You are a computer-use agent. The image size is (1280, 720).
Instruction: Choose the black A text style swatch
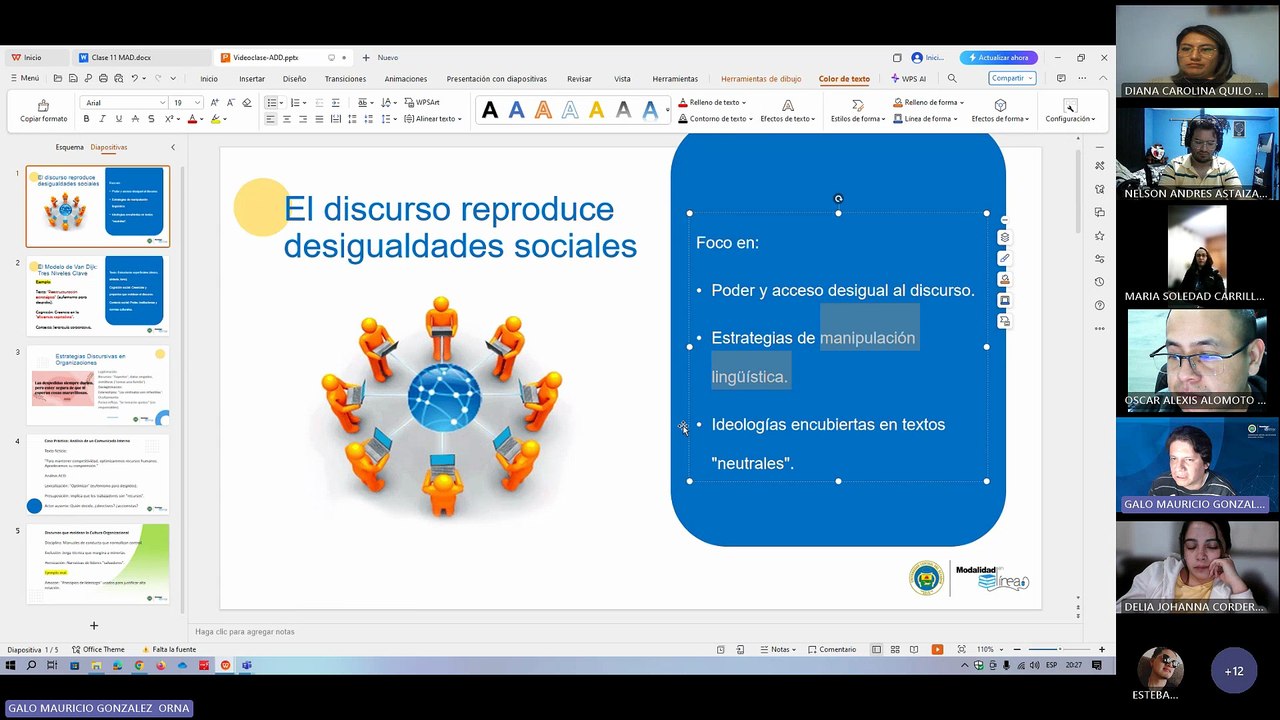pos(490,110)
